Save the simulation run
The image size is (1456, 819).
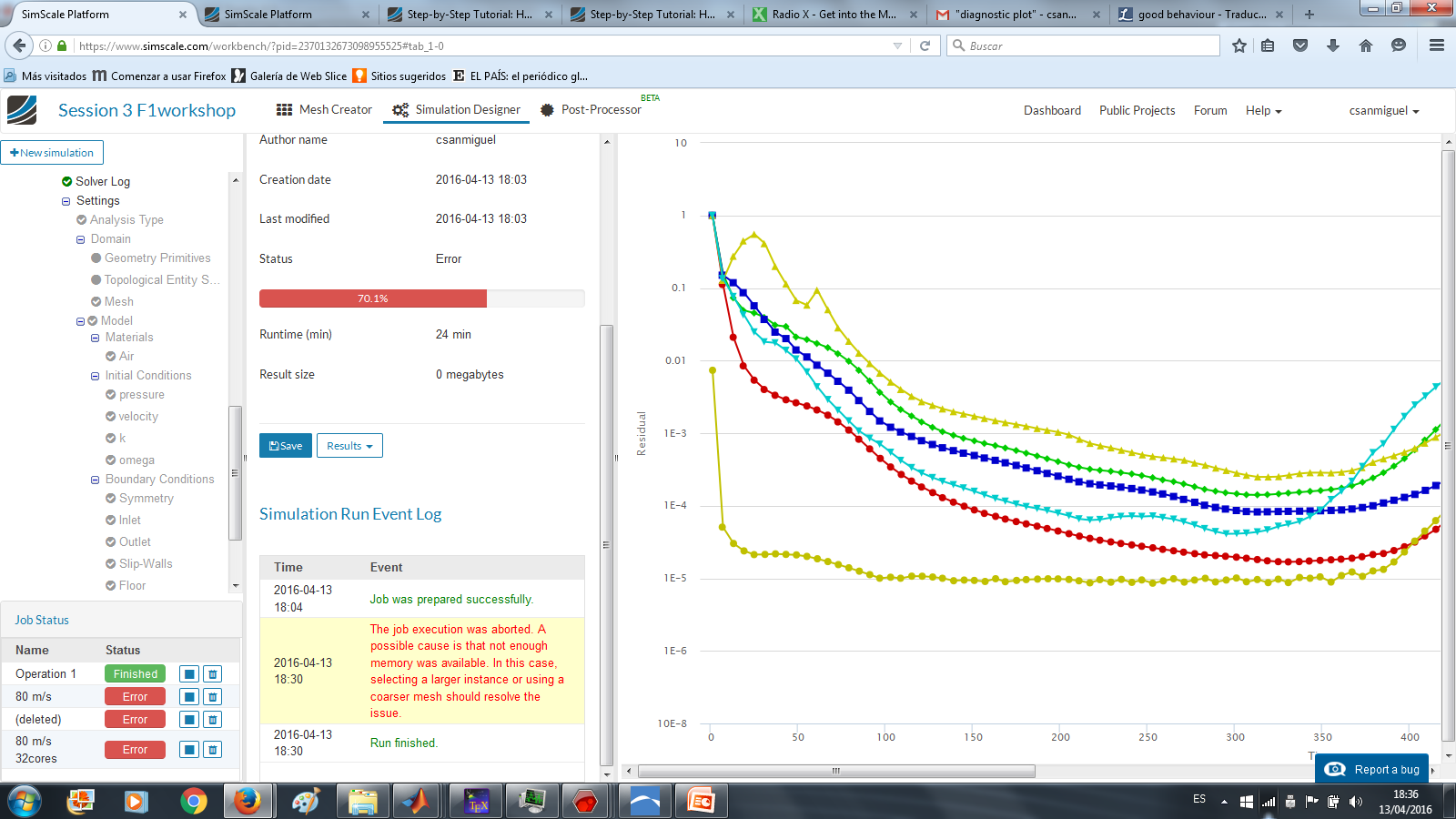coord(286,446)
